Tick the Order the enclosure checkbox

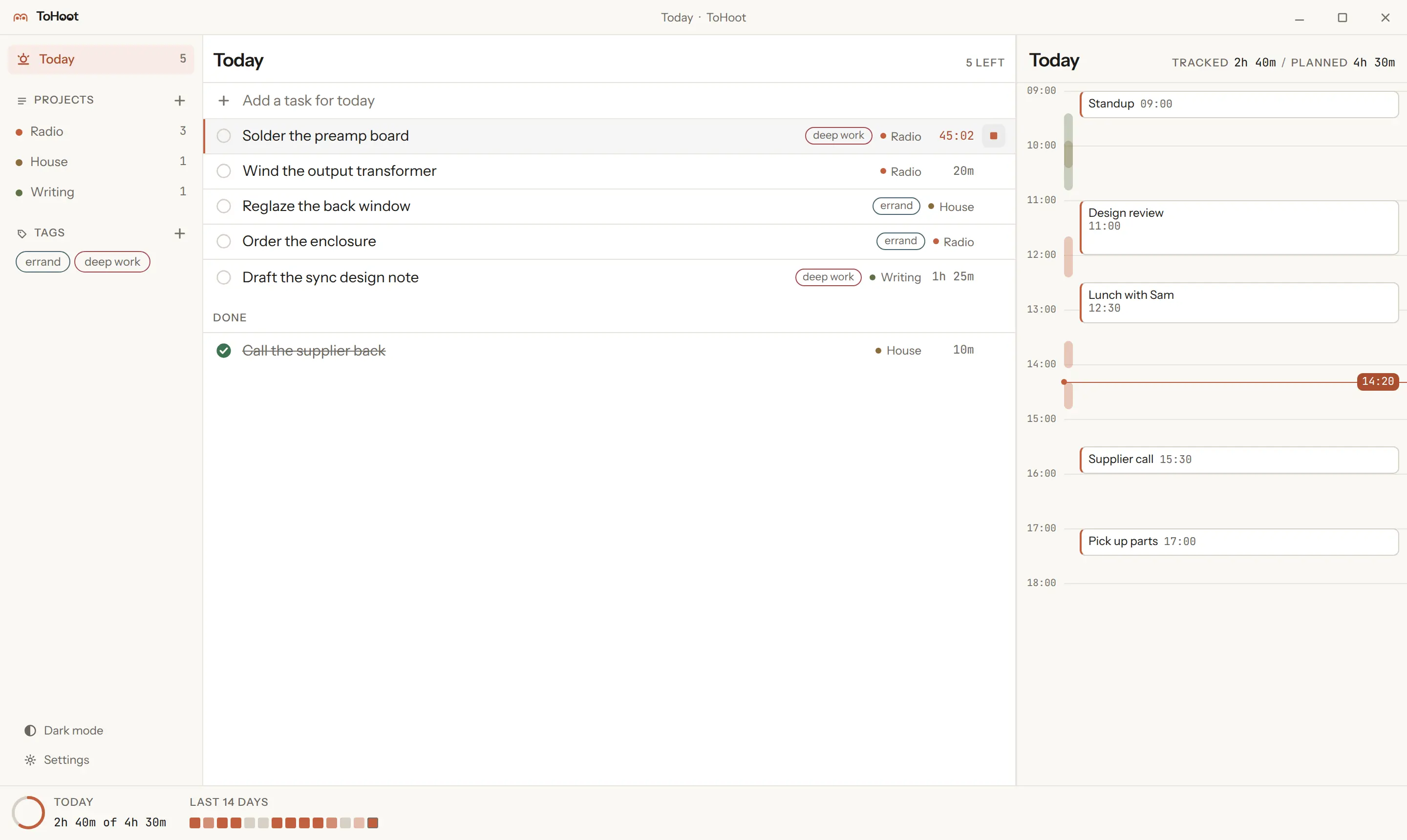[x=224, y=241]
